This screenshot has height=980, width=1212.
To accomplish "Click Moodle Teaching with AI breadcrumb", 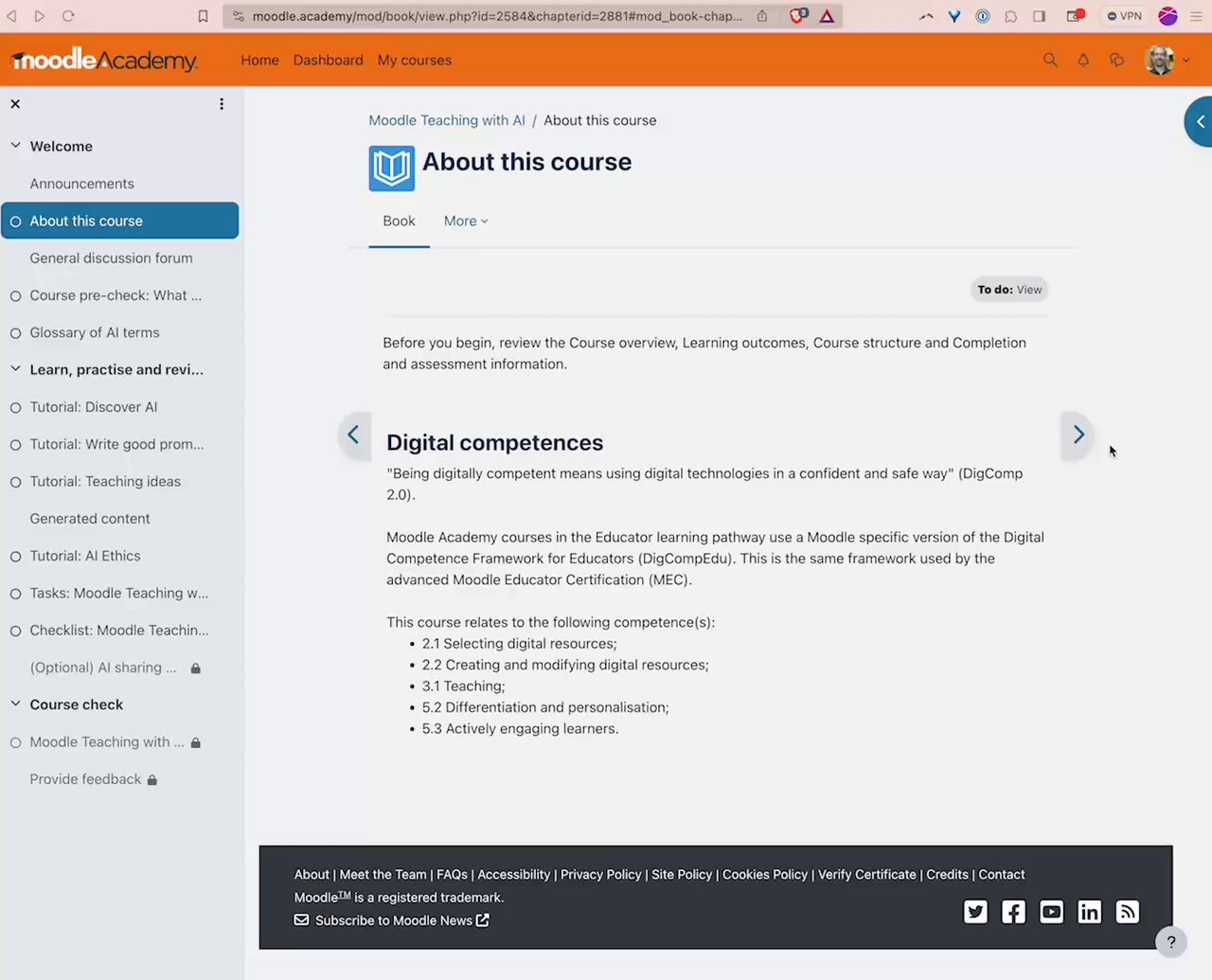I will [446, 120].
